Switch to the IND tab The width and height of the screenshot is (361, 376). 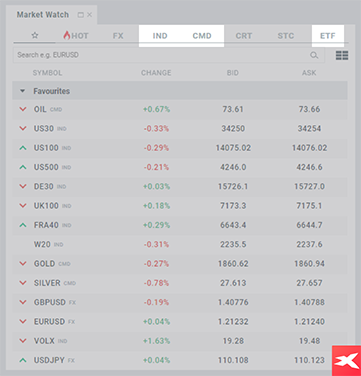[160, 36]
